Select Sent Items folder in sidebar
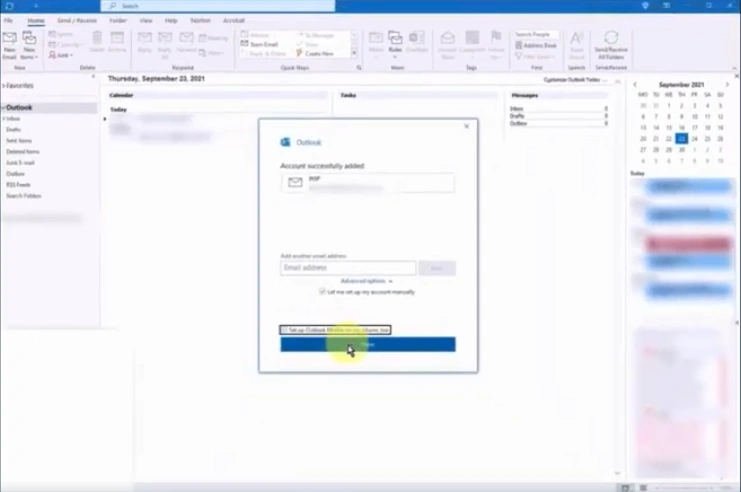The image size is (741, 492). coord(19,141)
